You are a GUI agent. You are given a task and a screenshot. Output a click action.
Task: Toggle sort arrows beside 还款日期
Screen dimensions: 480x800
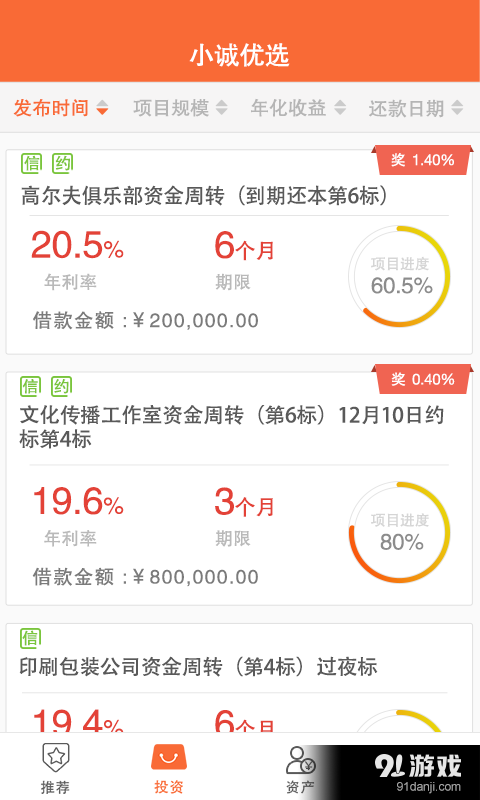click(x=457, y=108)
